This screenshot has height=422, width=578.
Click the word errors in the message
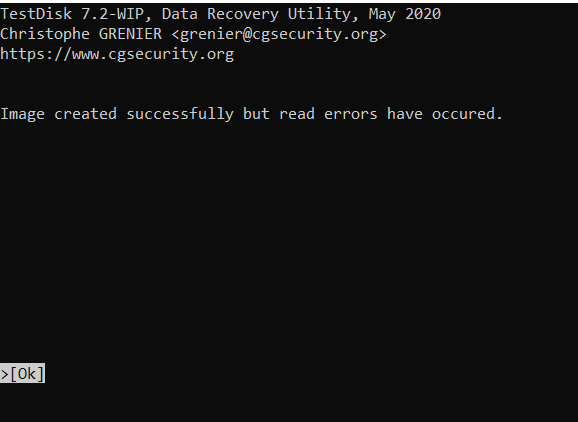click(x=351, y=114)
